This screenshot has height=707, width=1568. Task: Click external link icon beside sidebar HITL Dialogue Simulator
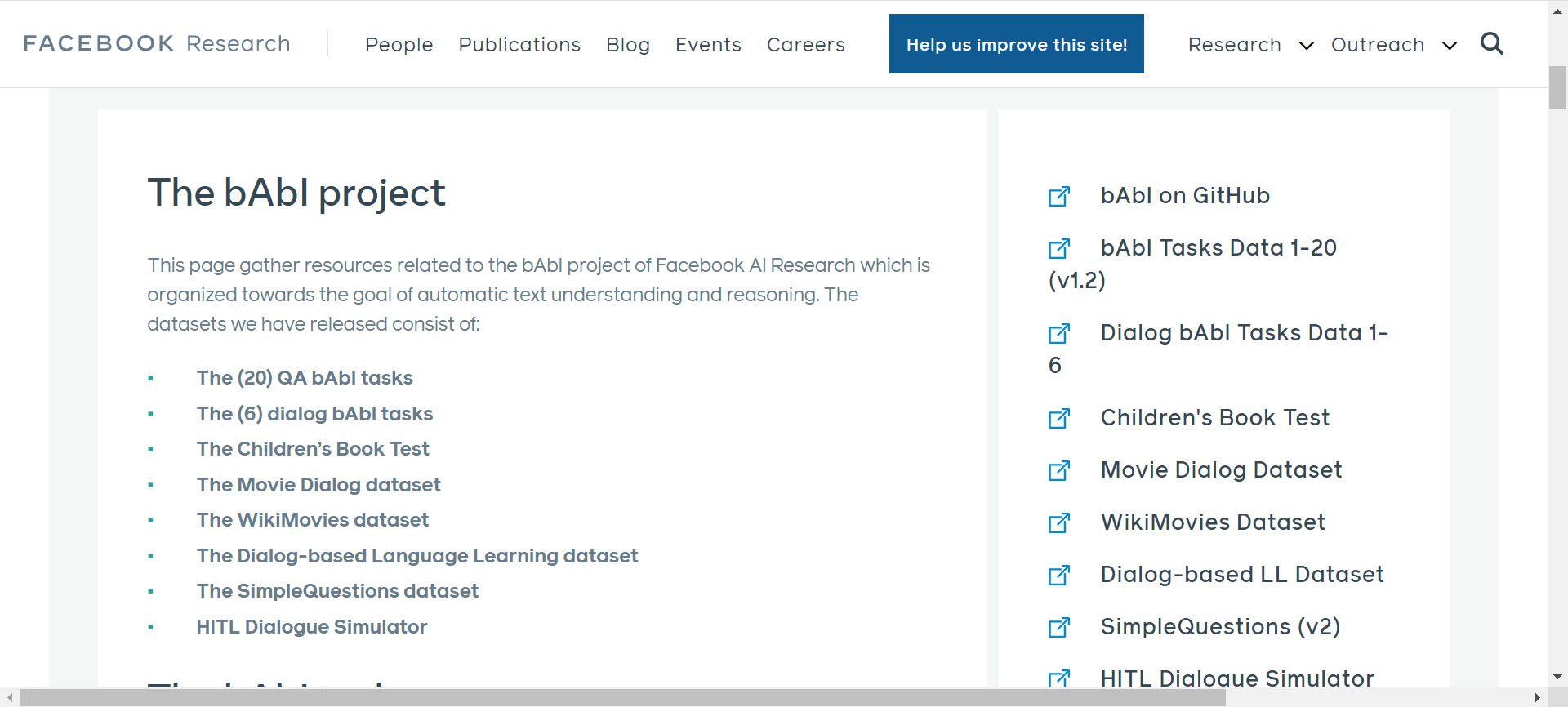1059,678
